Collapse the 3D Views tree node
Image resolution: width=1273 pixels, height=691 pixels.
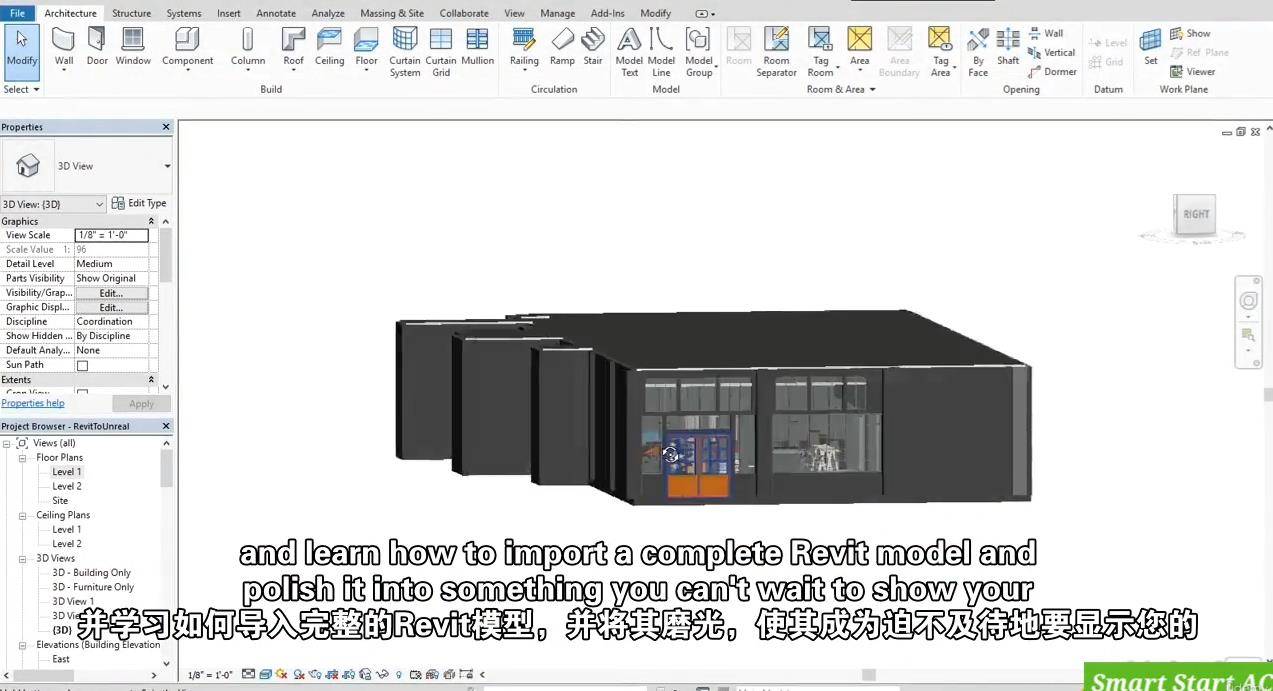pyautogui.click(x=22, y=559)
